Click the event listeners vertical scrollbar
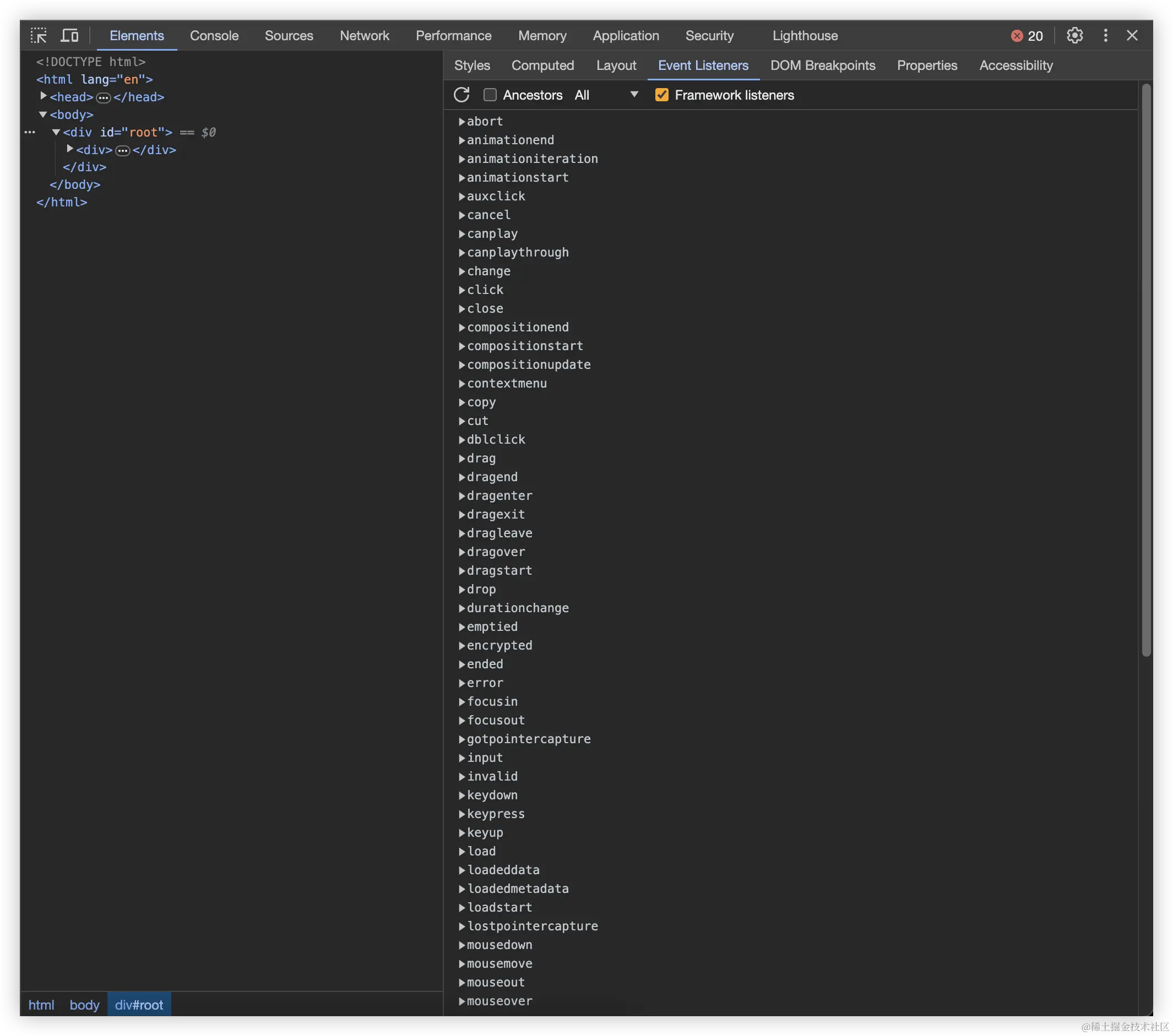Viewport: 1173px width, 1036px height. [1146, 370]
